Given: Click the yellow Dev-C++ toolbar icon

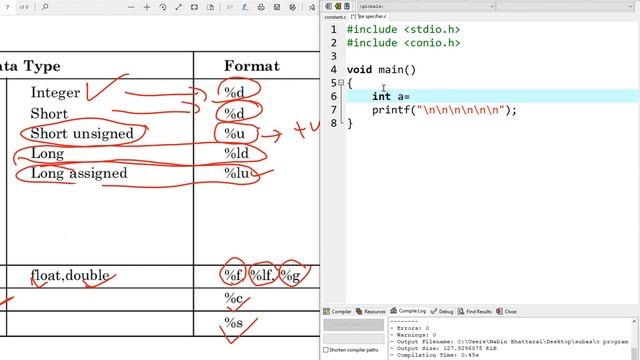Looking at the screenshot, I should (x=338, y=6).
